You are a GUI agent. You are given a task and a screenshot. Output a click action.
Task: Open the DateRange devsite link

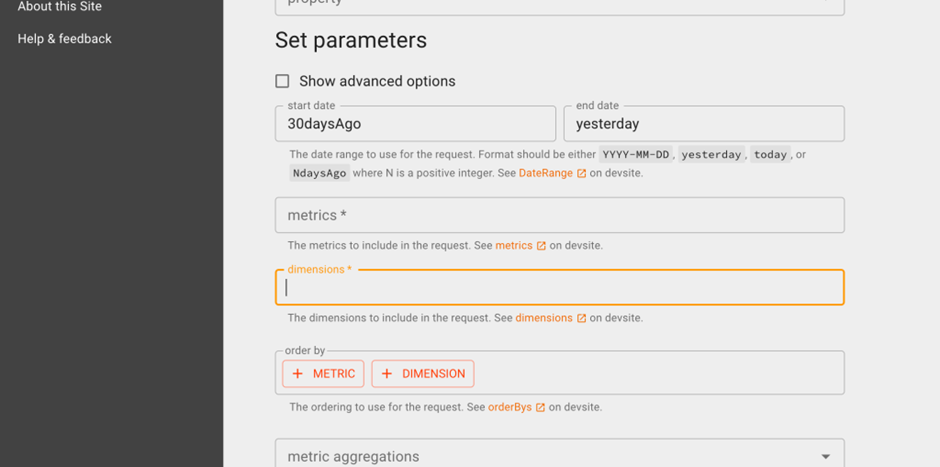546,174
